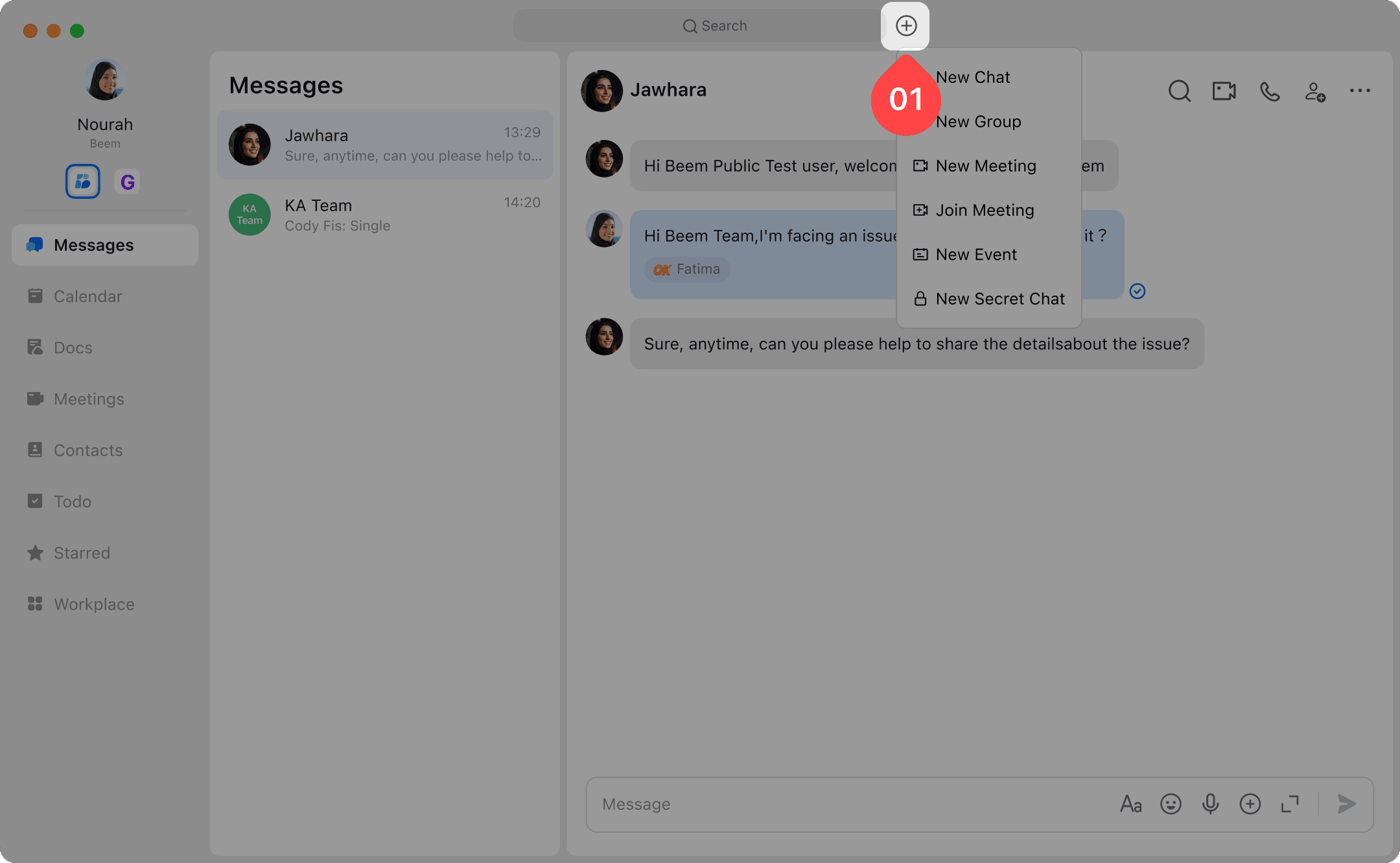Select the Beem workspace icon

click(82, 181)
